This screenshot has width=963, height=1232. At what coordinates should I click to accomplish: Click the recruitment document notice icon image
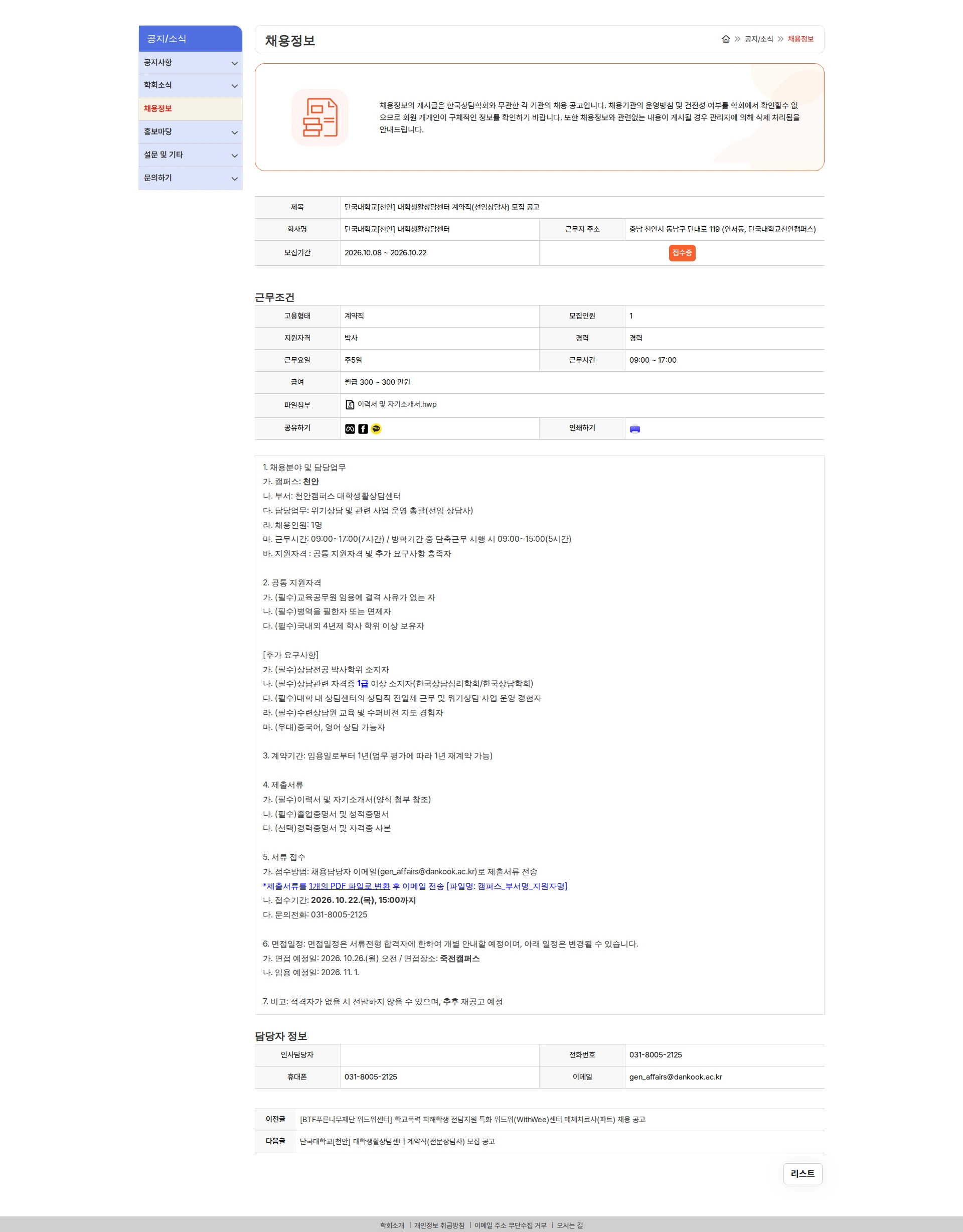[x=320, y=117]
